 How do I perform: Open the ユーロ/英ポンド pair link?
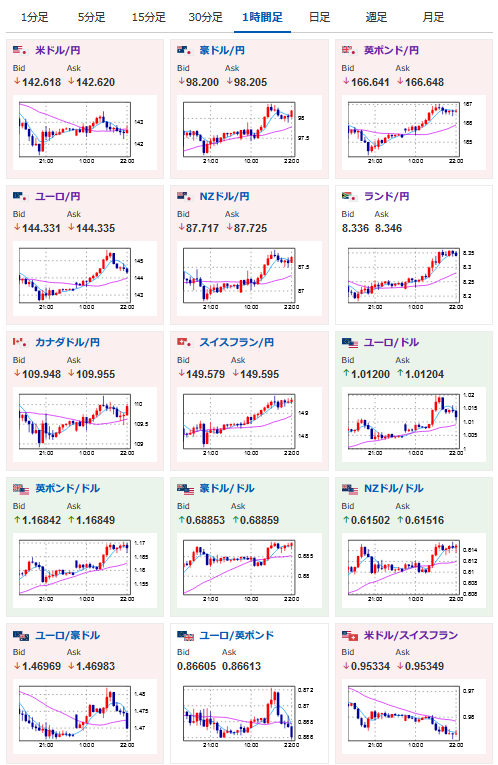pos(237,635)
